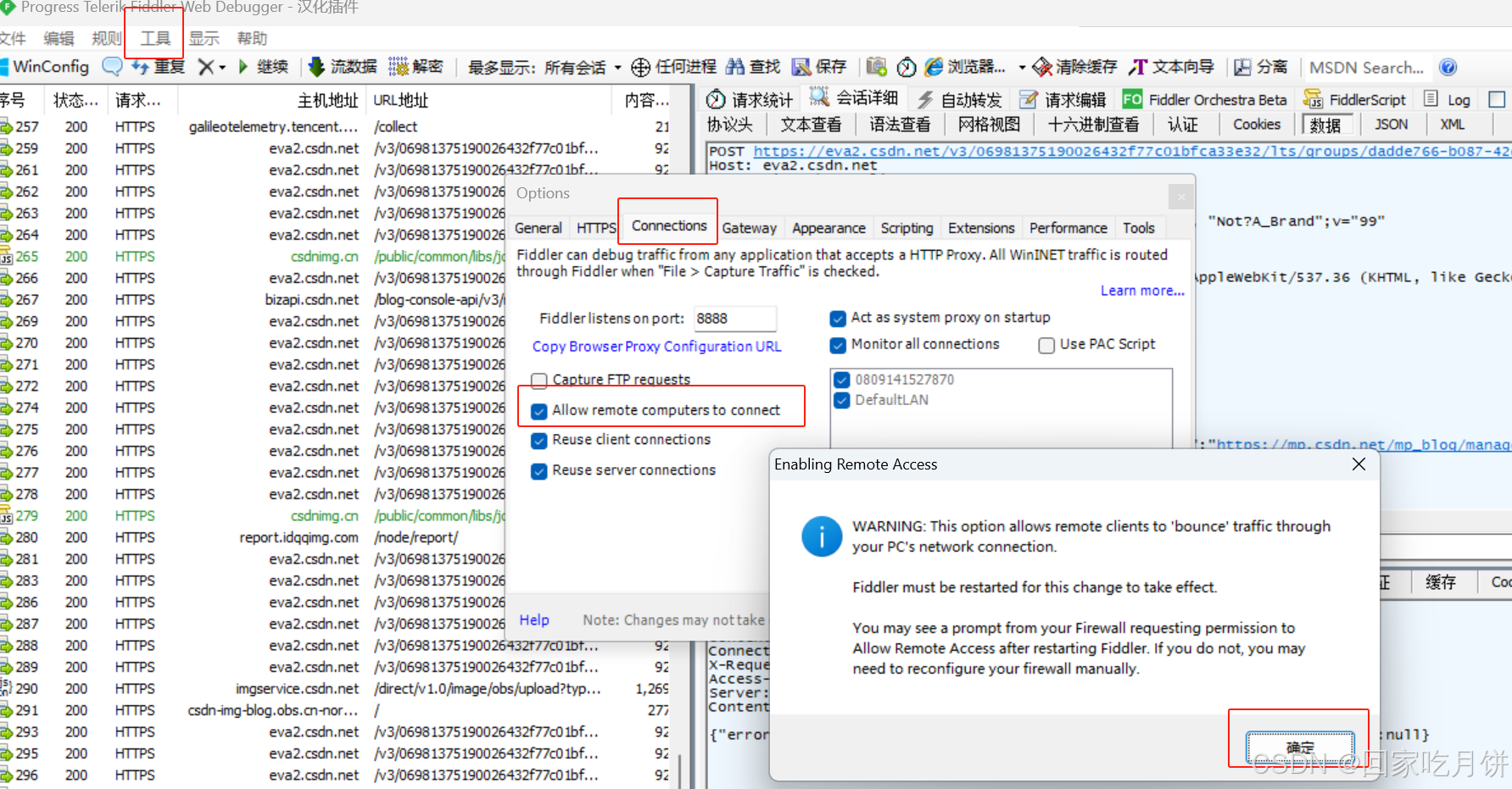This screenshot has height=789, width=1512.
Task: Open the 编辑 menu
Action: pos(59,38)
